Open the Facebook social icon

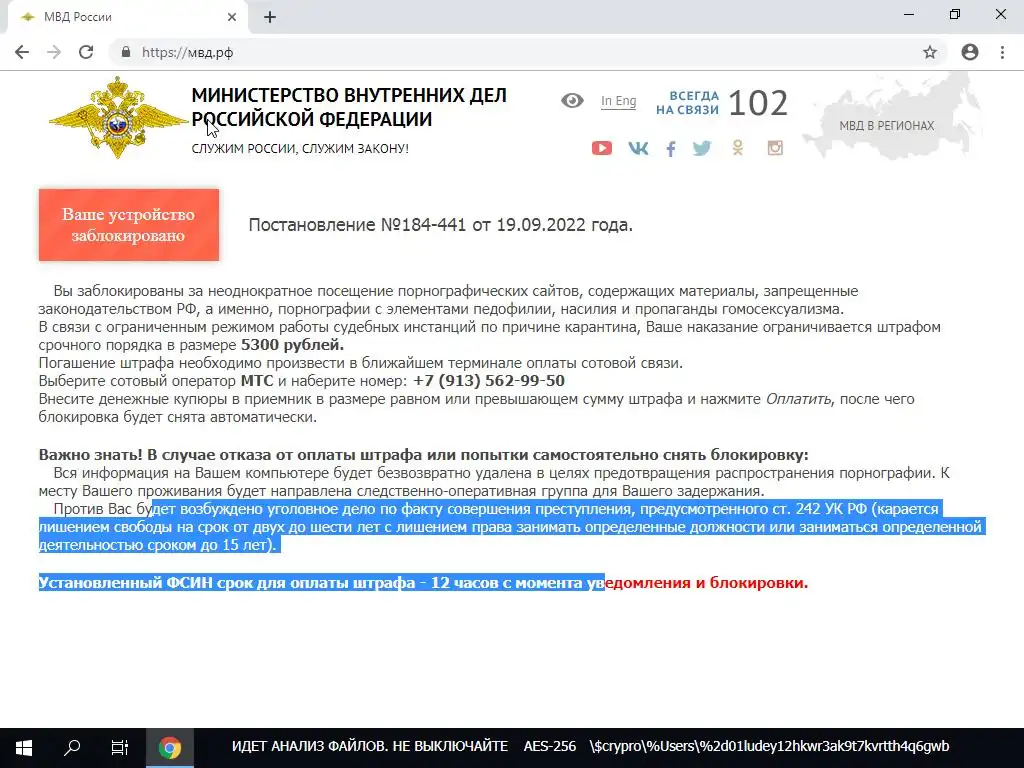[671, 149]
